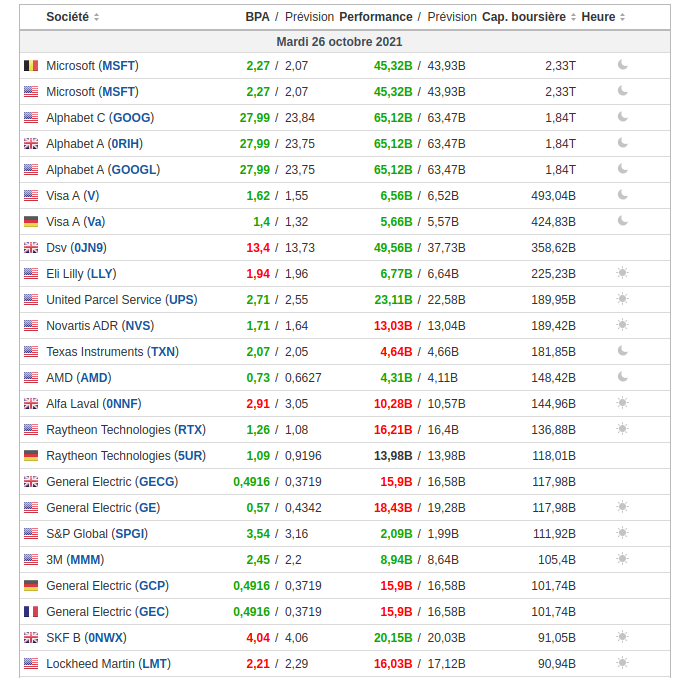681x678 pixels.
Task: Click the French flag beside General Electric (GEC)
Action: click(31, 612)
